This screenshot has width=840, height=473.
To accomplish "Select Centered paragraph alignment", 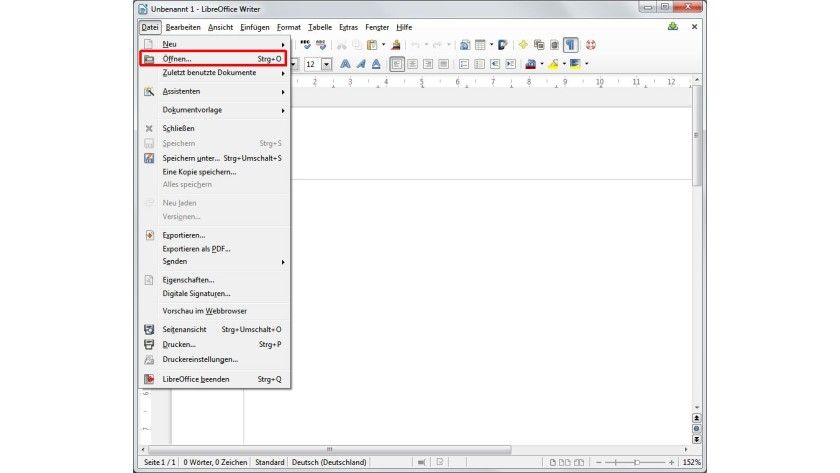I will [412, 64].
